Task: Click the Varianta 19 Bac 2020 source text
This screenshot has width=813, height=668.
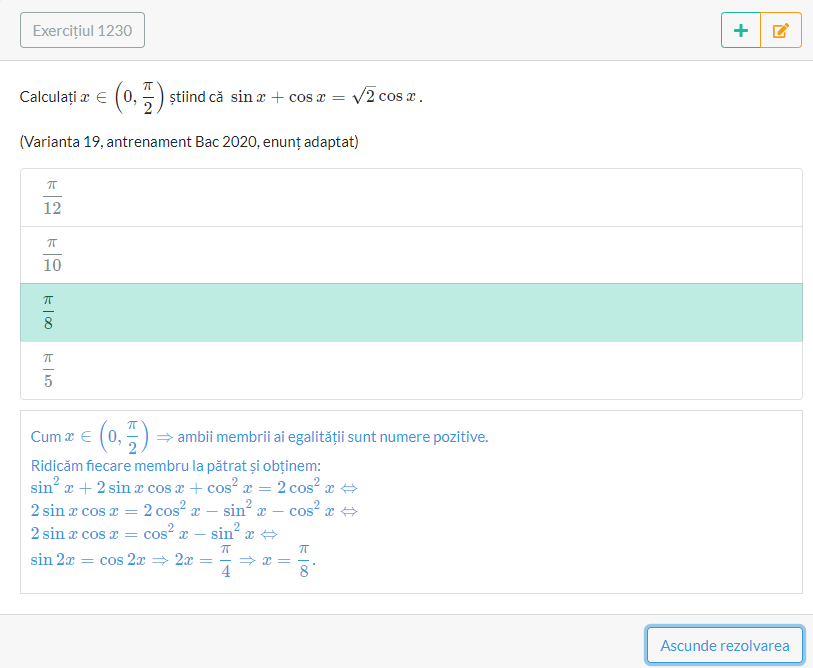Action: [x=189, y=142]
